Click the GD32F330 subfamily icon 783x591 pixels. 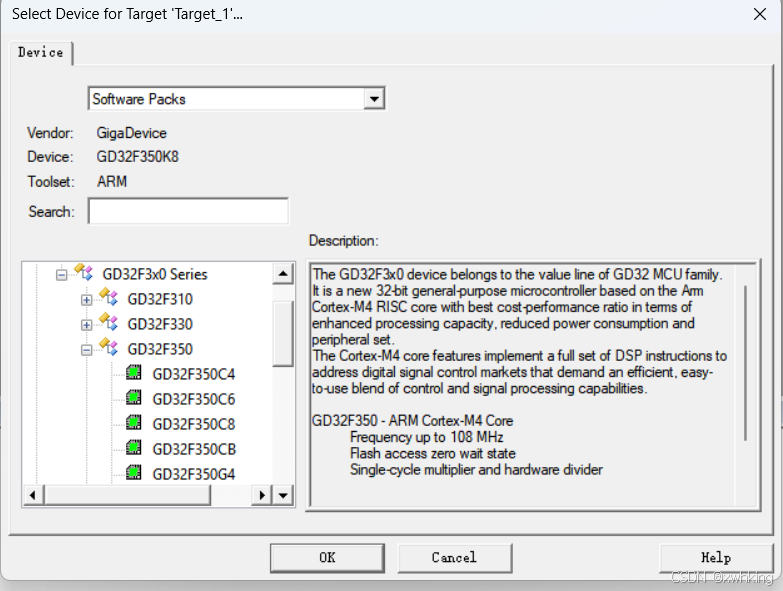pos(108,322)
